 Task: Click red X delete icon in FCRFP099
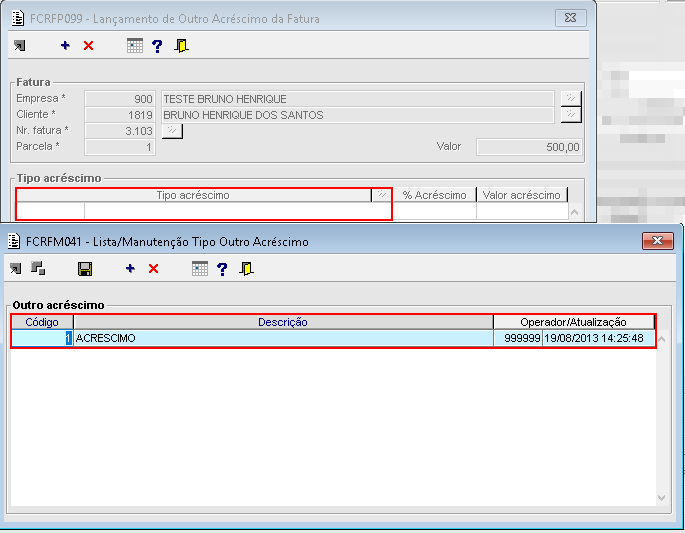click(88, 45)
